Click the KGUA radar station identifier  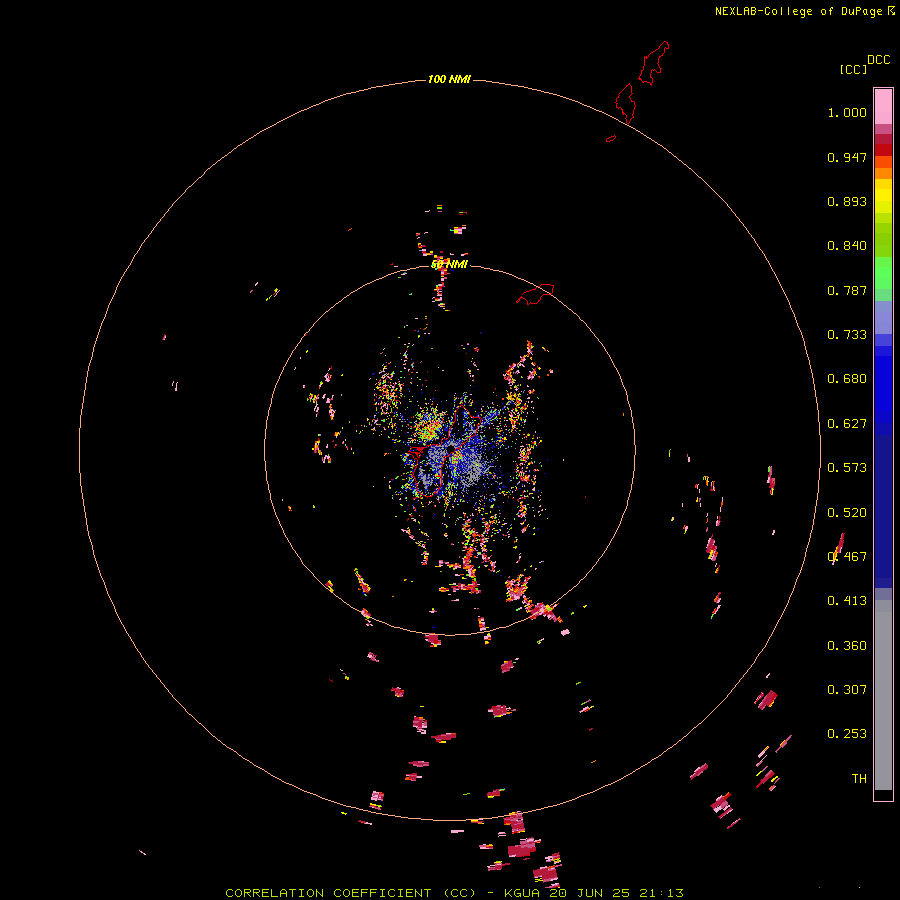(x=523, y=893)
